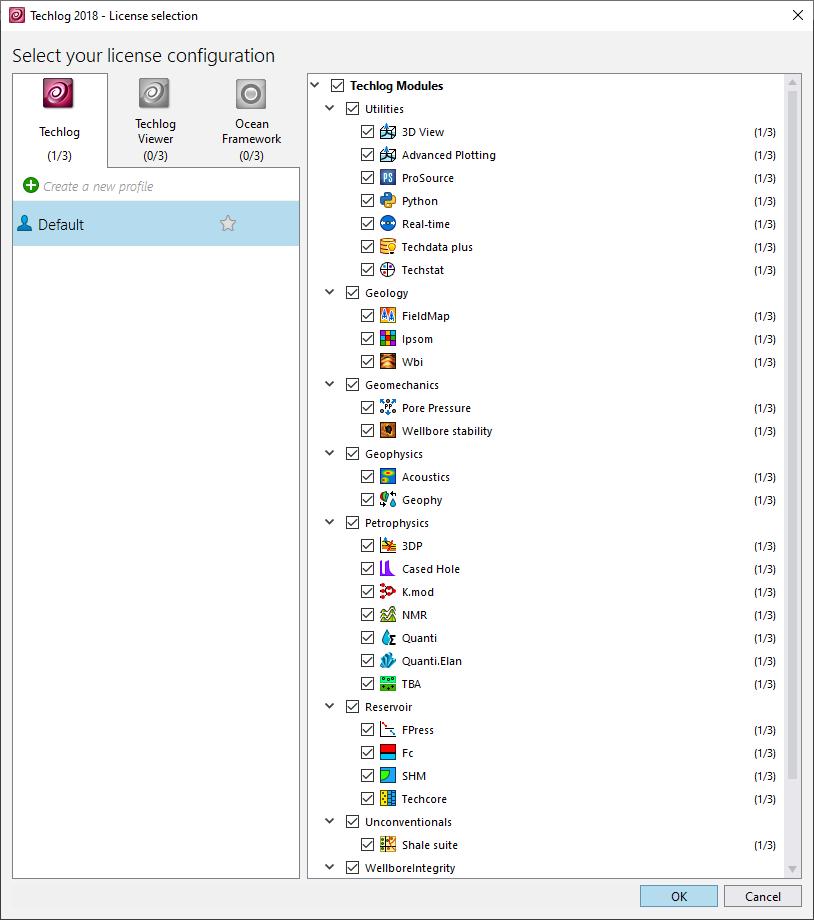The image size is (814, 920).
Task: Uncheck the Quanti.Elan checkbox
Action: (x=367, y=661)
